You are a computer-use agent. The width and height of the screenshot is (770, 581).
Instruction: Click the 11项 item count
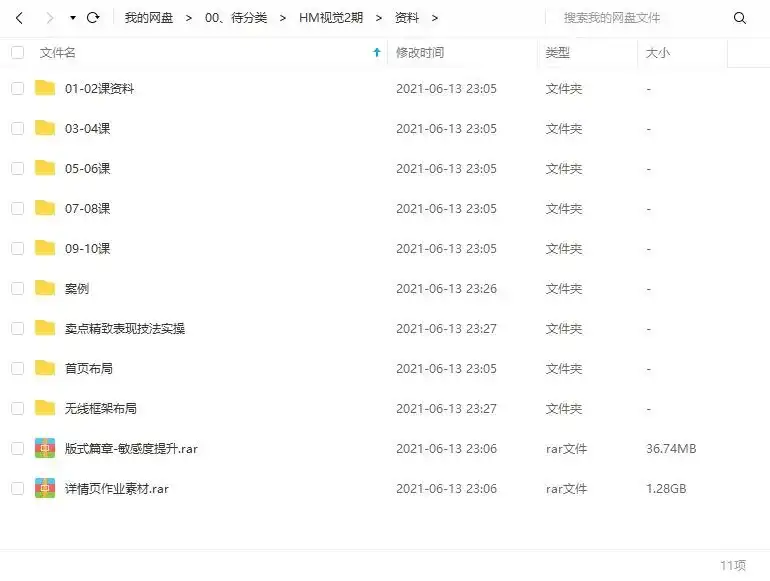tap(733, 566)
